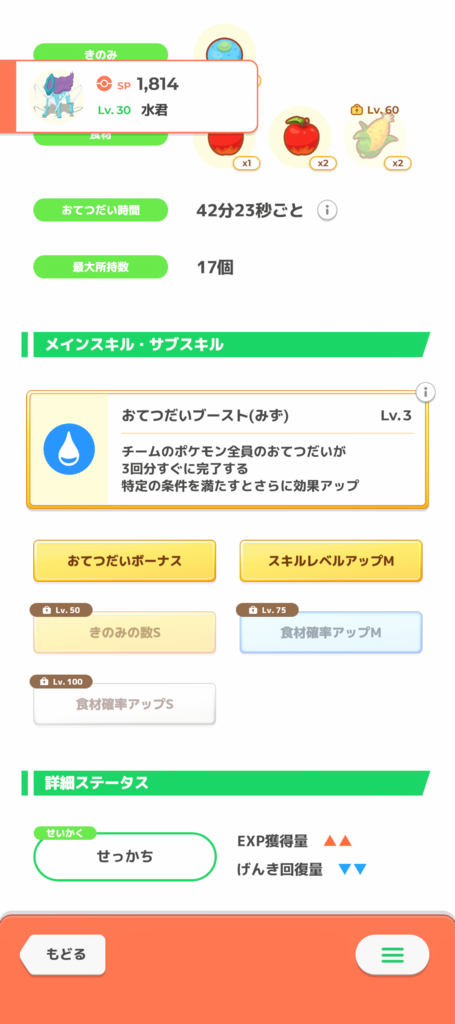Open the main skill info icon
455x1024 pixels.
click(x=426, y=392)
